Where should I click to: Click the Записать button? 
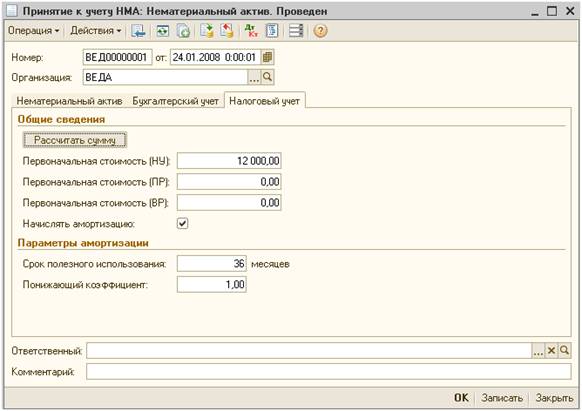point(502,398)
